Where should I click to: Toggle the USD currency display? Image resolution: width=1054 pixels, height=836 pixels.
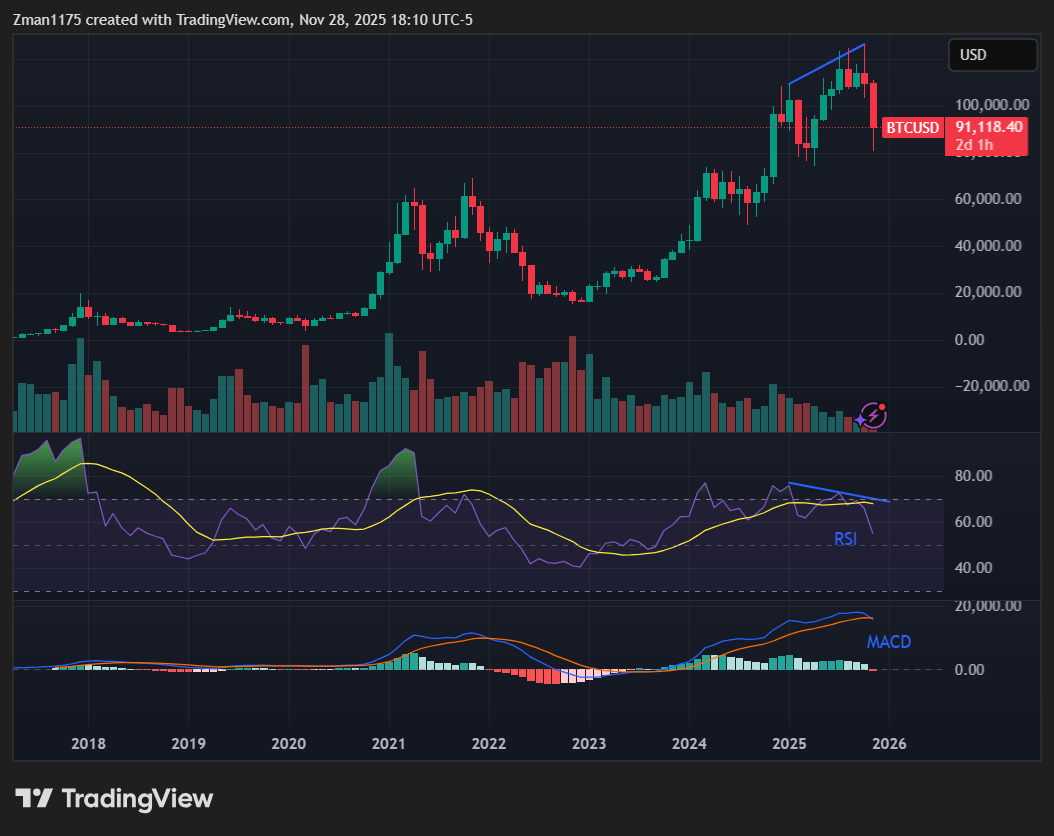(992, 55)
